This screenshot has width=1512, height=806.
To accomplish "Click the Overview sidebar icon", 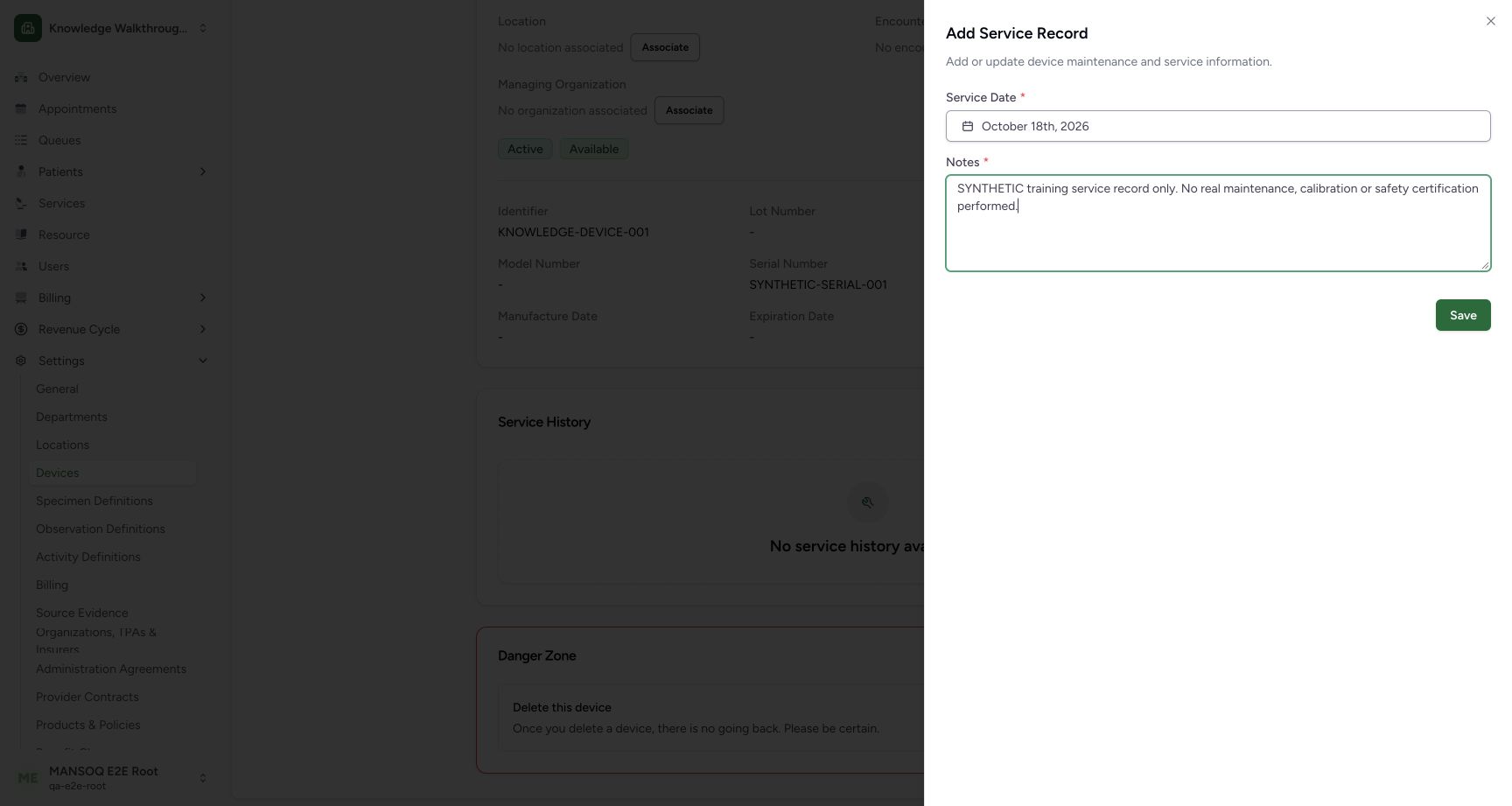I will click(21, 77).
